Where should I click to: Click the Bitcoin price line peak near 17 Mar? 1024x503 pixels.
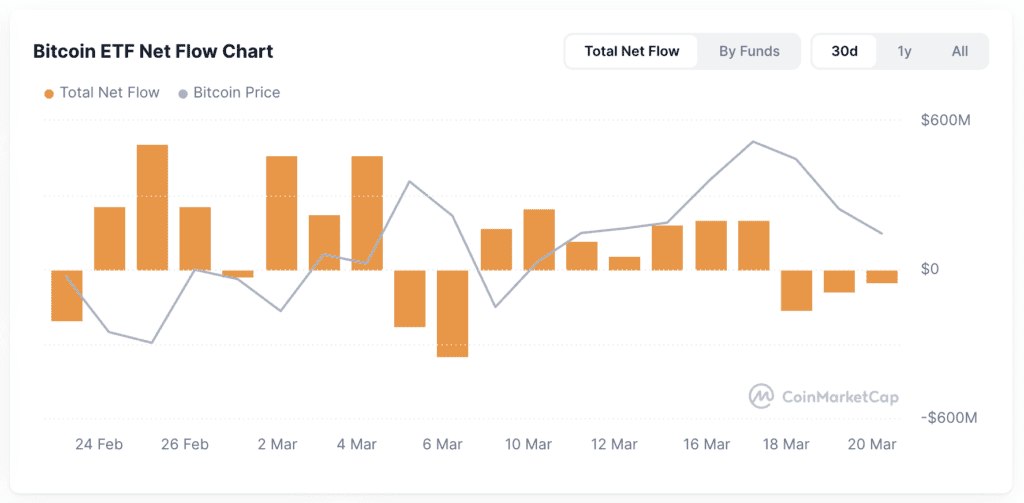754,141
